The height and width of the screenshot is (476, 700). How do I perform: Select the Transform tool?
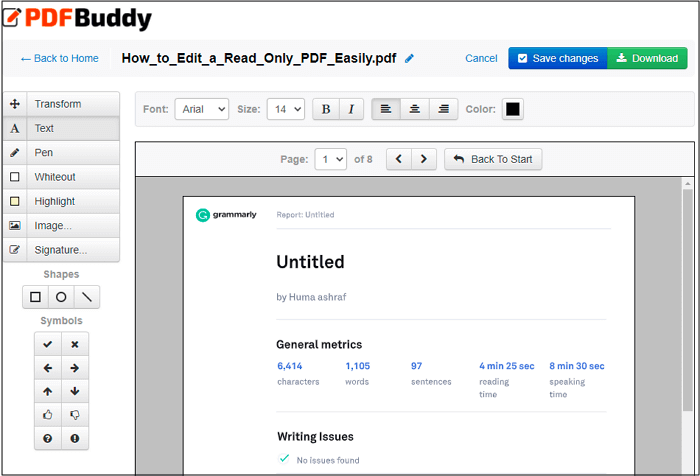click(x=62, y=104)
